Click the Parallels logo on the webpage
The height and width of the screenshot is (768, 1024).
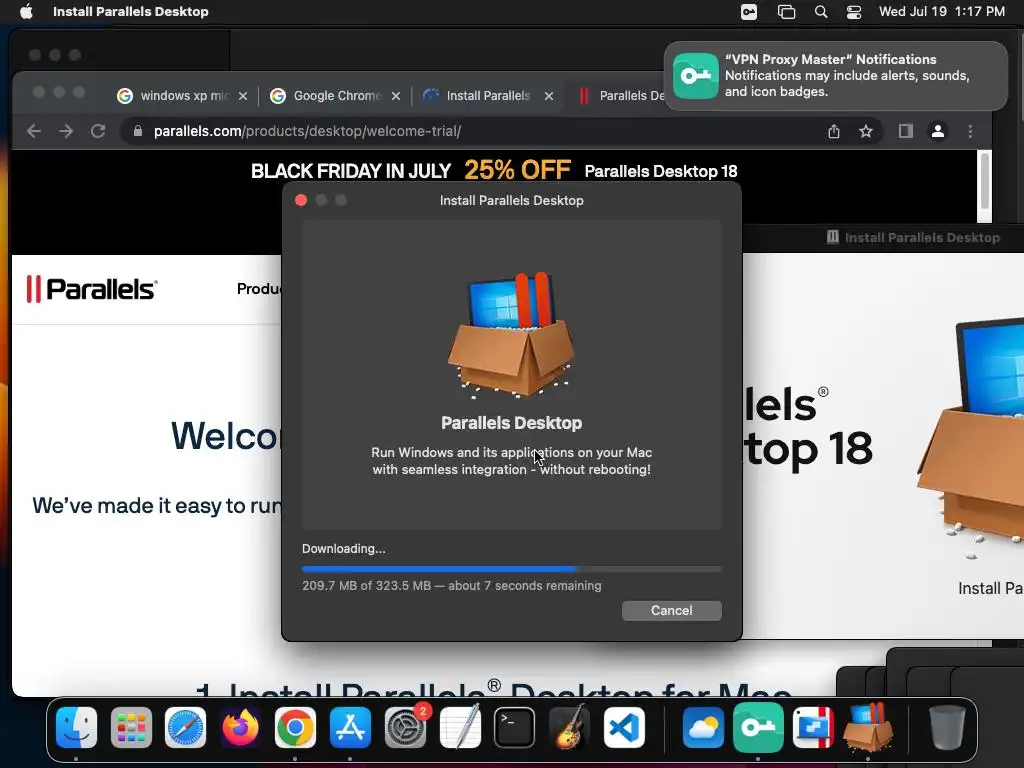[91, 289]
